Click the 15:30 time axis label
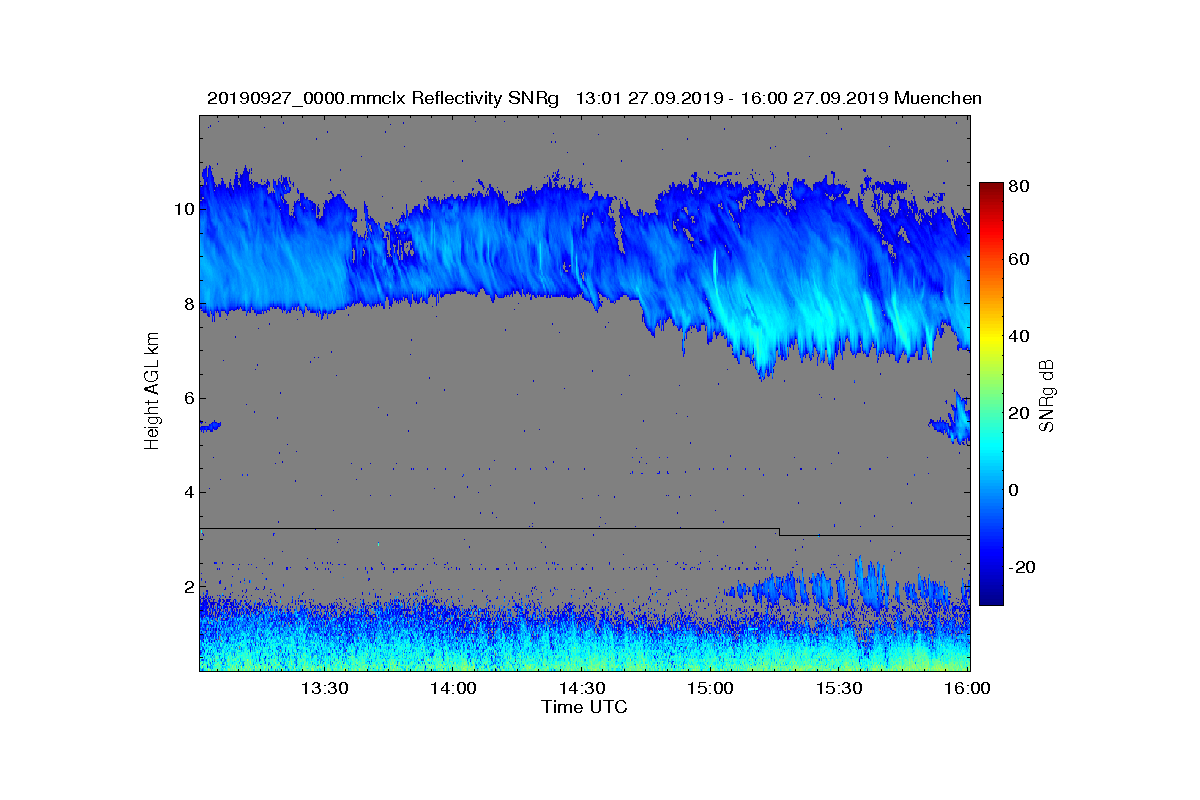This screenshot has height=800, width=1200. click(840, 688)
